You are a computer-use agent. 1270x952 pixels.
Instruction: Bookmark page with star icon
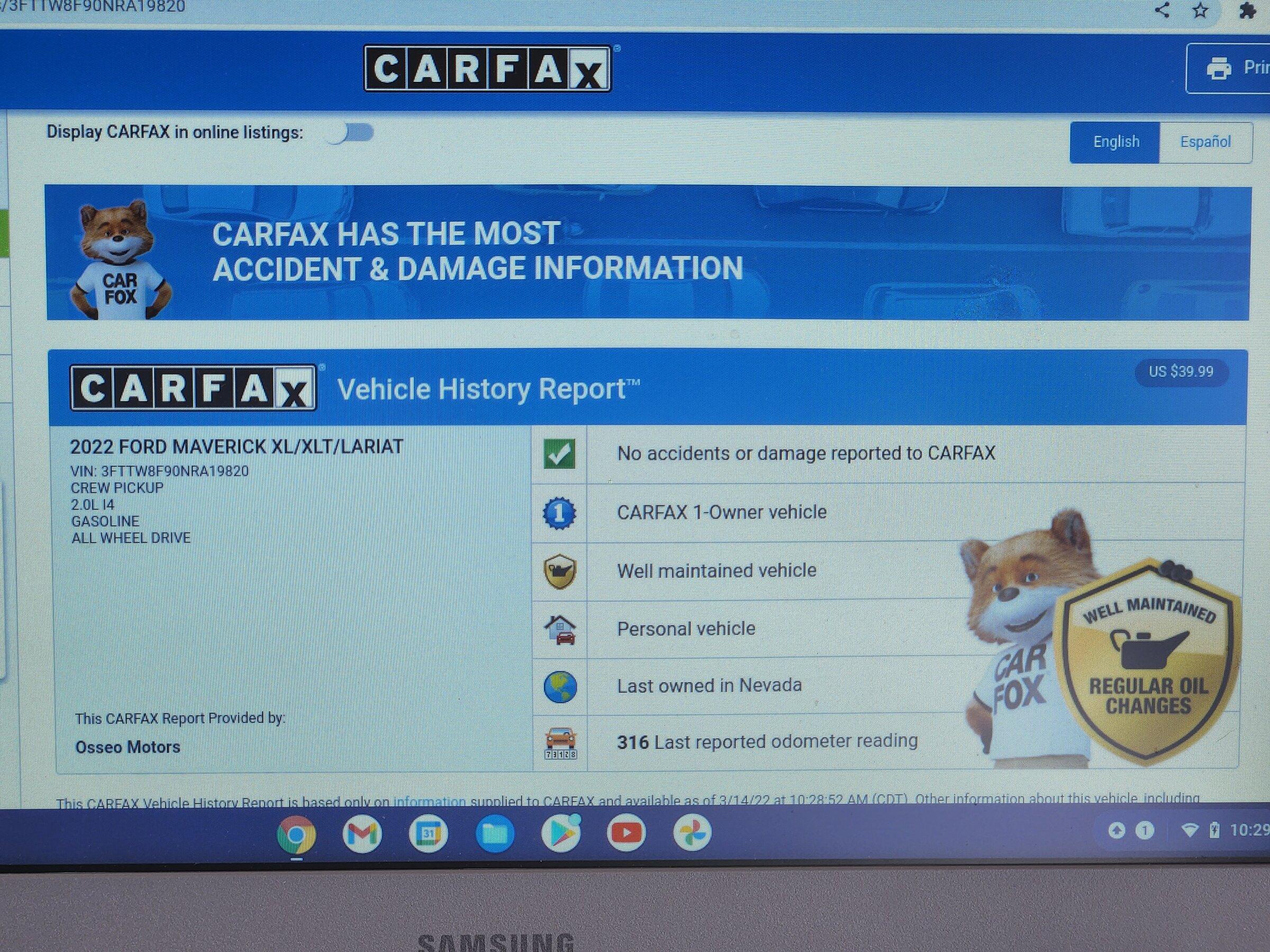pos(1200,10)
